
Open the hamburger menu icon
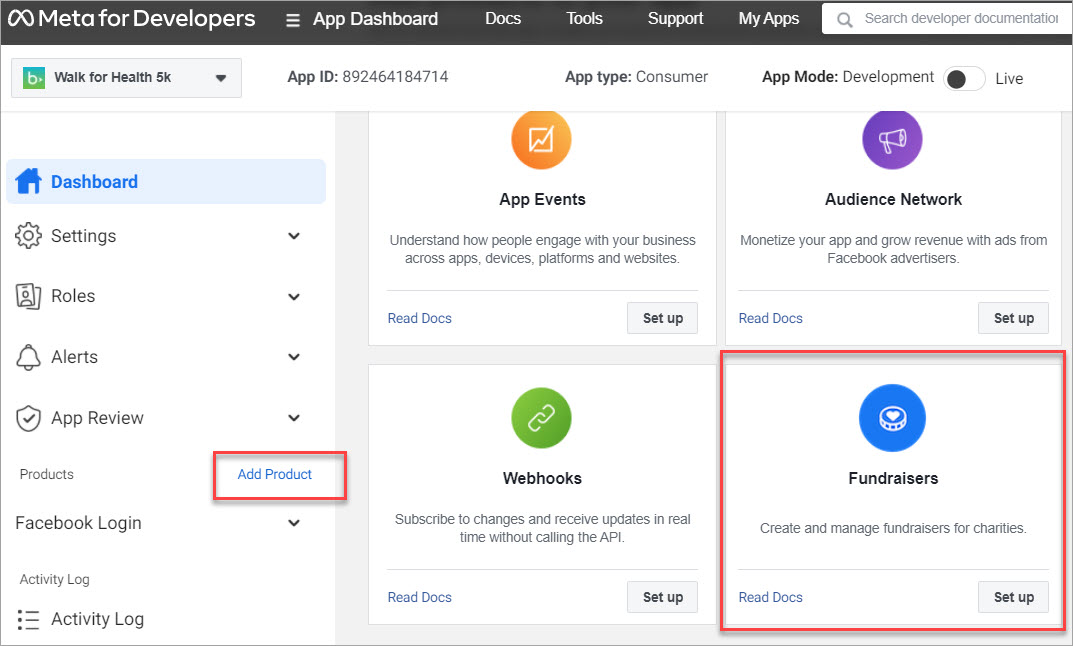point(293,20)
